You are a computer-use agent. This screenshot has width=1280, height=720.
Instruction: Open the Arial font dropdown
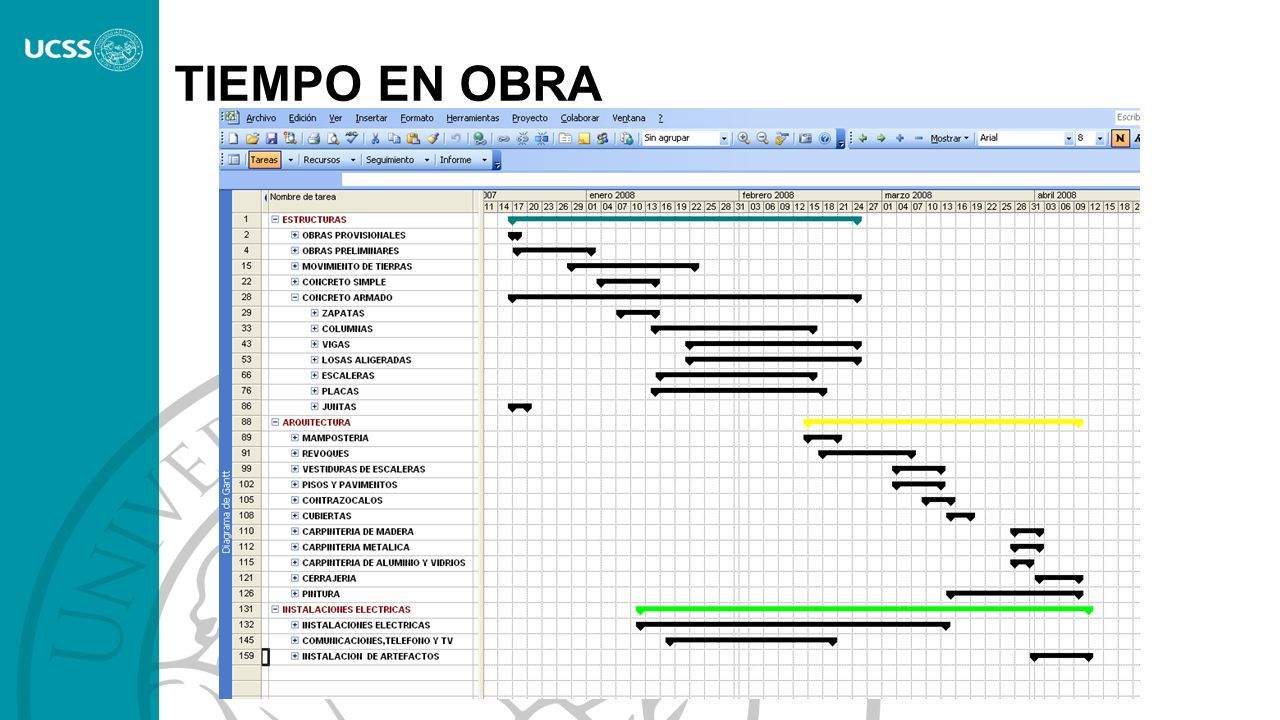click(1068, 138)
